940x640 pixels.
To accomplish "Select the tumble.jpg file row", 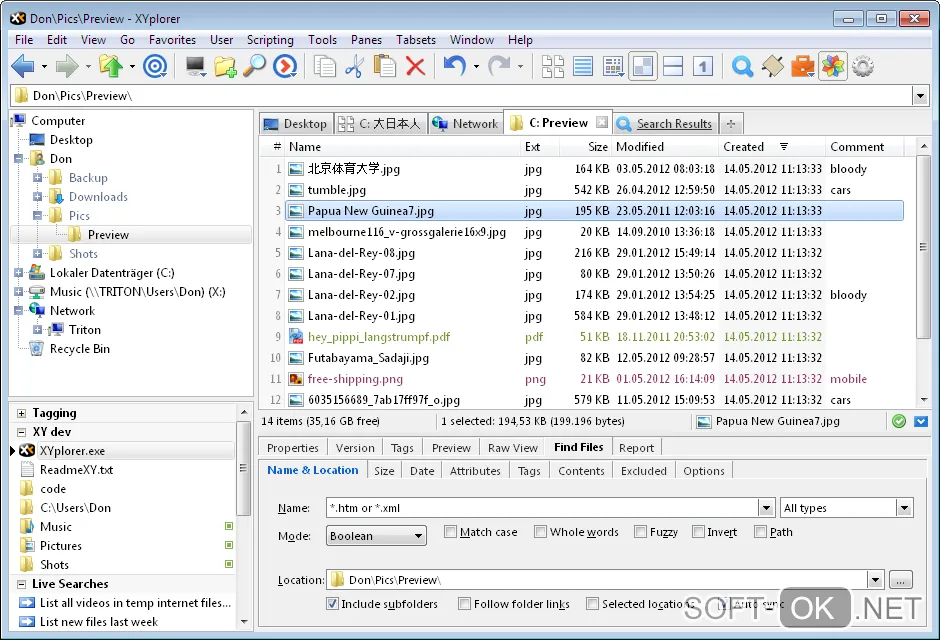I will point(593,190).
